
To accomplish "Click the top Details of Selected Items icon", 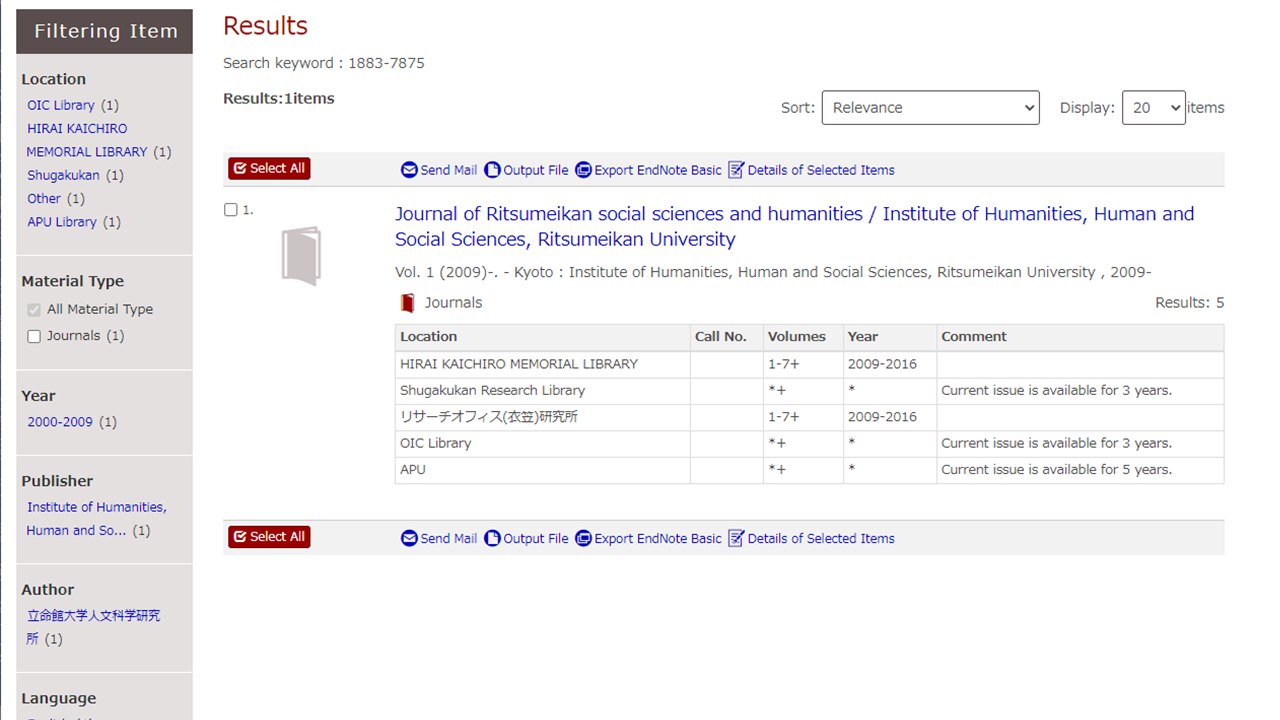I will point(736,170).
